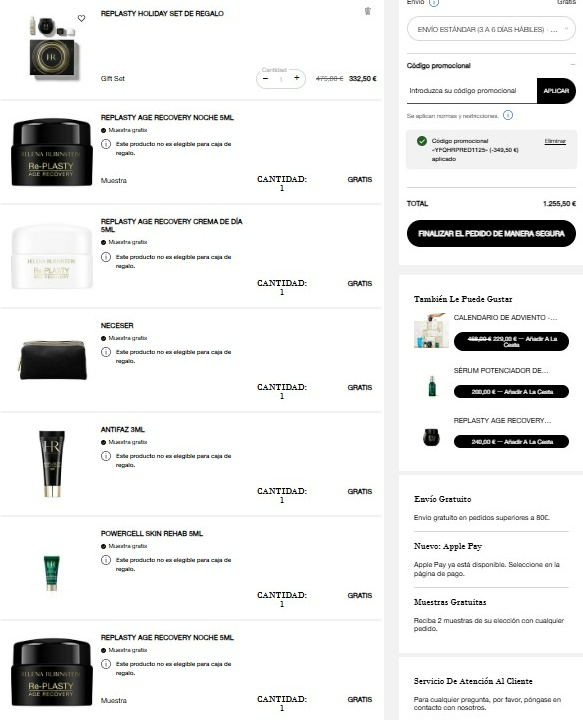This screenshot has height=720, width=583.
Task: Add Calendario de Adviento to basket
Action: click(x=511, y=342)
